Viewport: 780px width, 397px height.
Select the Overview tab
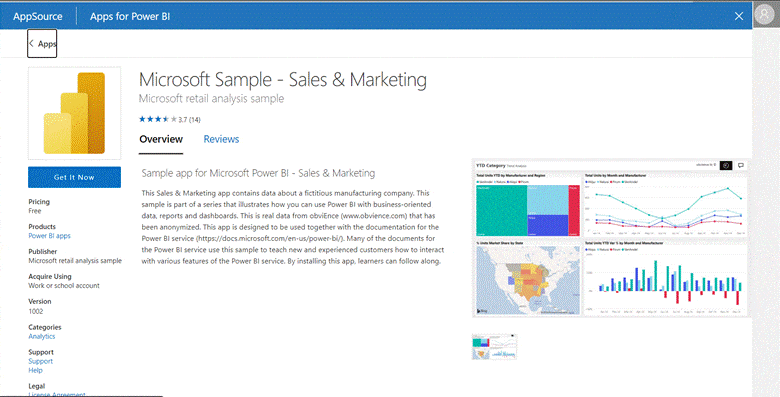click(161, 139)
